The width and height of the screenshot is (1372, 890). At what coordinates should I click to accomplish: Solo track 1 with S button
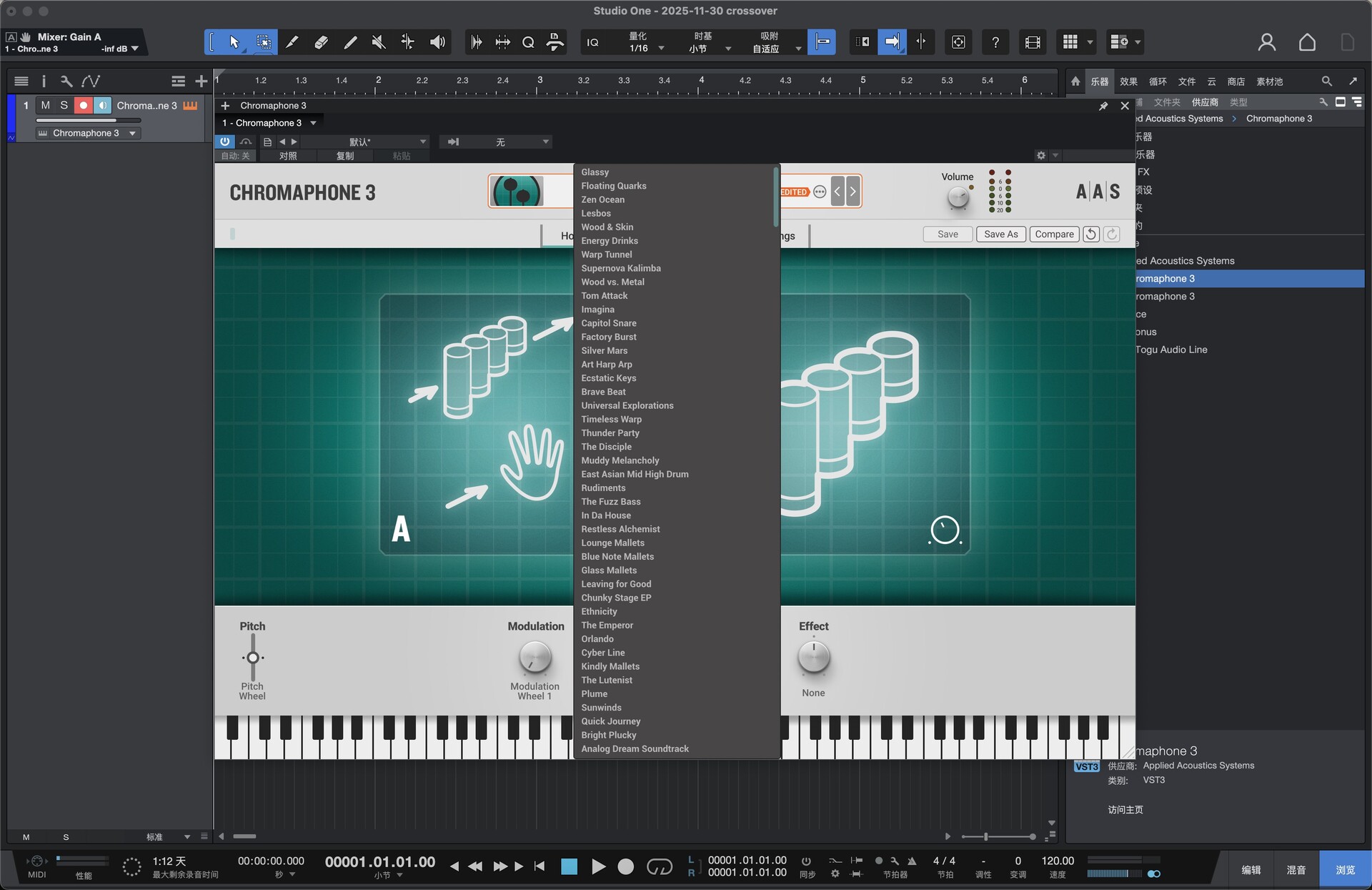[x=64, y=105]
